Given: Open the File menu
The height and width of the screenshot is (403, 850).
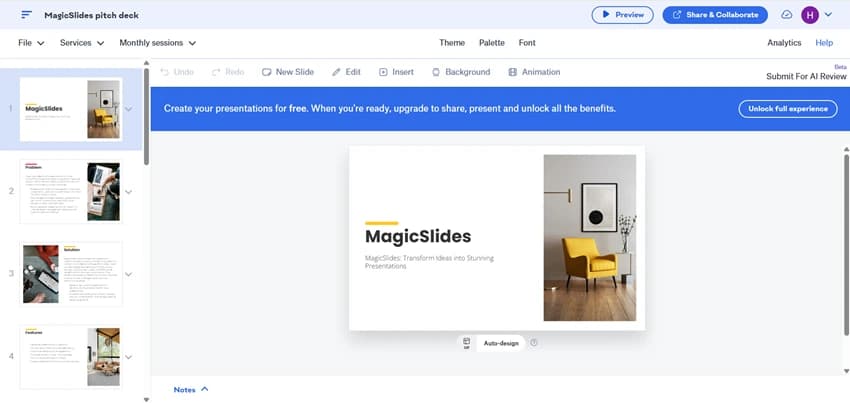Looking at the screenshot, I should pos(31,43).
